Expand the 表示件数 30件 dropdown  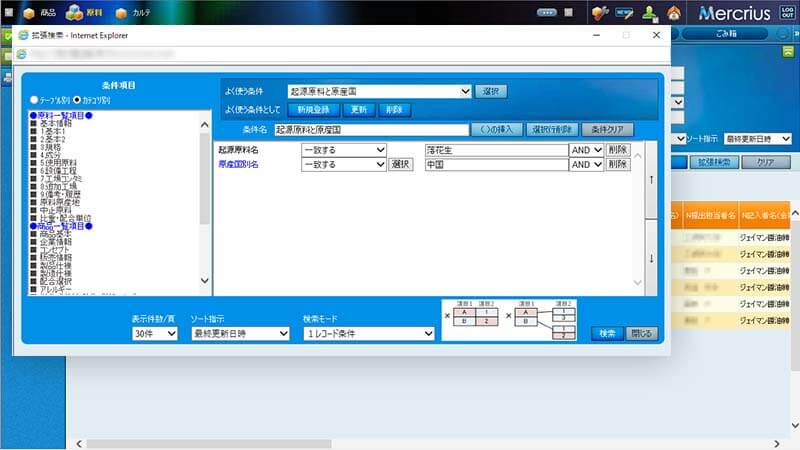pos(155,334)
